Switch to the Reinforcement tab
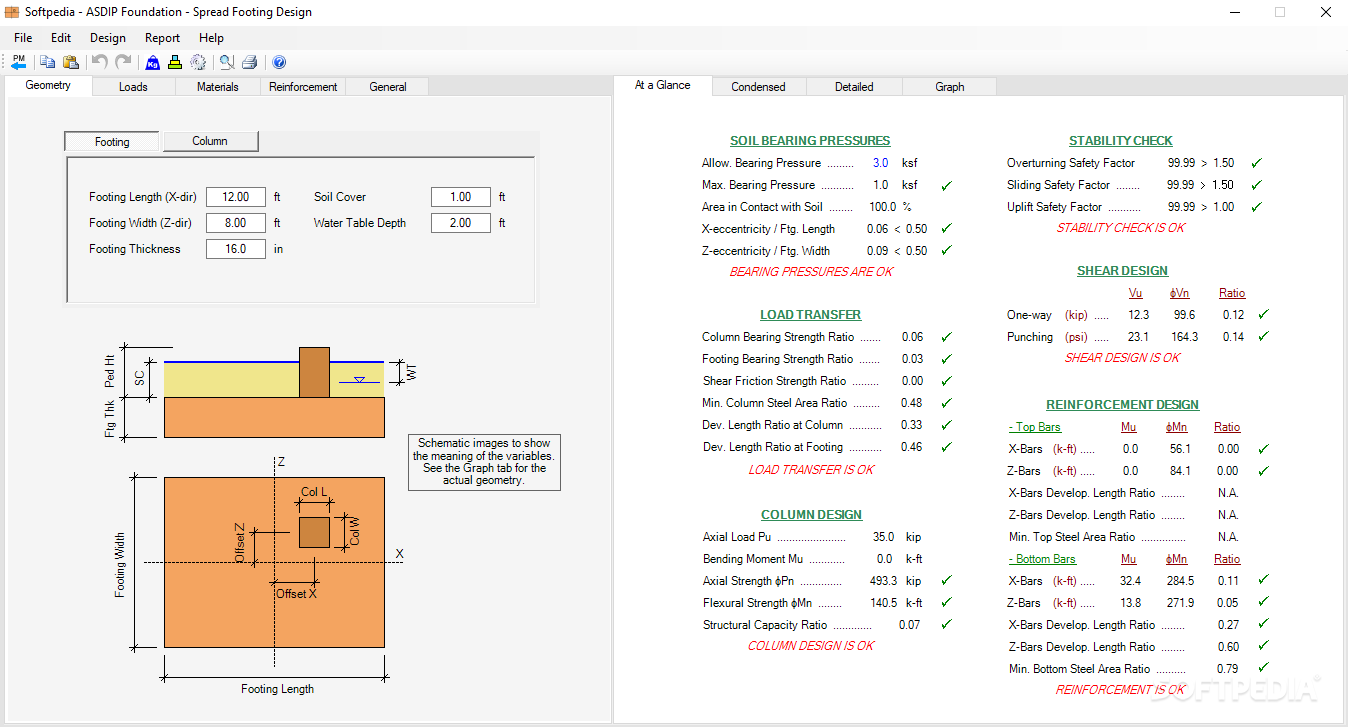The height and width of the screenshot is (727, 1348). pos(303,87)
